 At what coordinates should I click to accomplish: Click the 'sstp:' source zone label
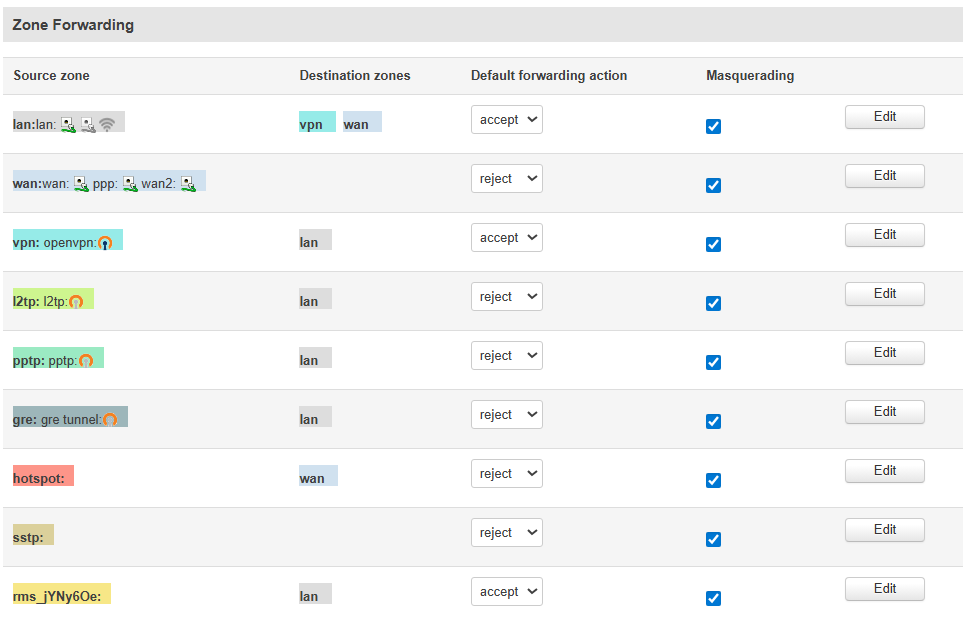[x=33, y=535]
